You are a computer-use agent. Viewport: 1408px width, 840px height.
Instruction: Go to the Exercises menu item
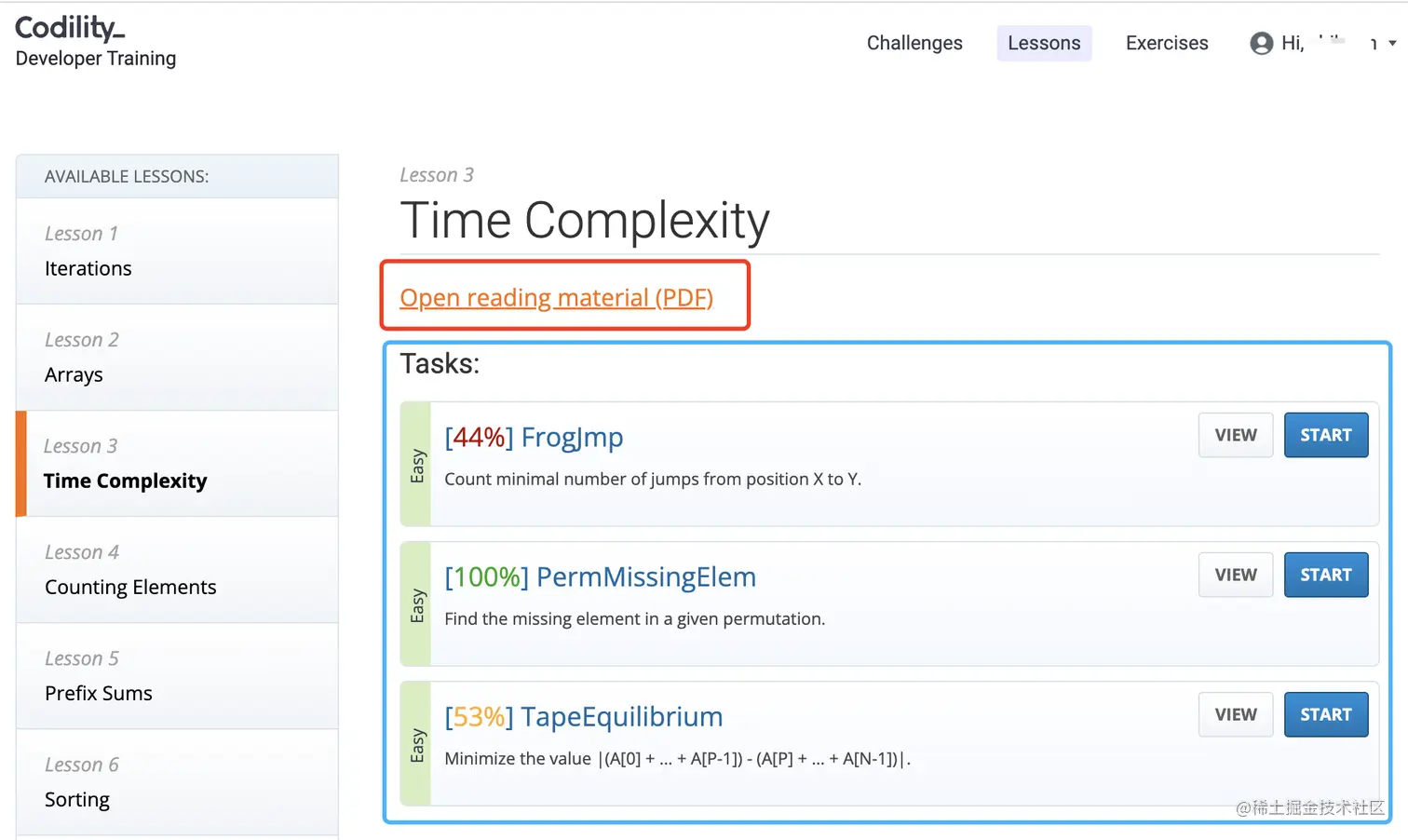click(x=1167, y=43)
